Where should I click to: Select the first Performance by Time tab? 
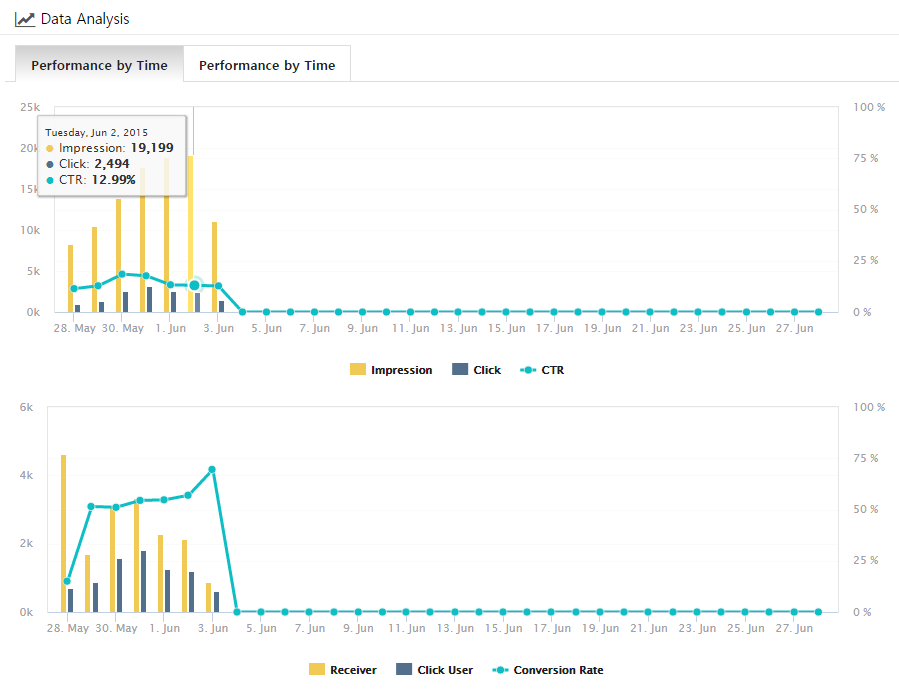(99, 65)
